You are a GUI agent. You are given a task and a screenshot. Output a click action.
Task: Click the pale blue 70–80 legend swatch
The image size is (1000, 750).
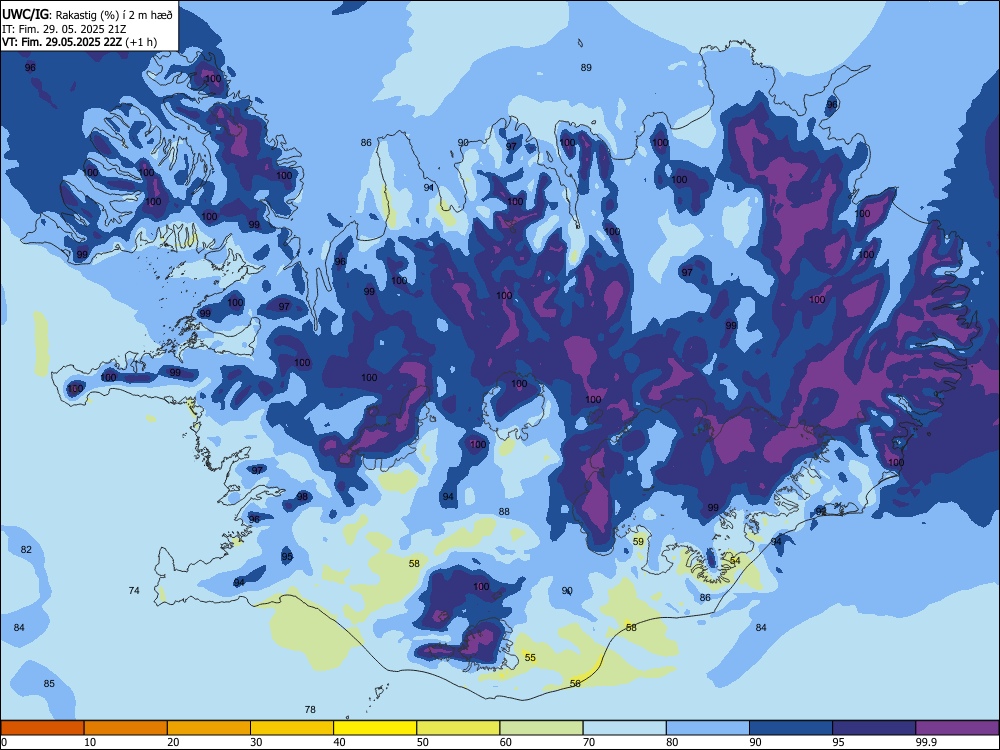[x=624, y=728]
